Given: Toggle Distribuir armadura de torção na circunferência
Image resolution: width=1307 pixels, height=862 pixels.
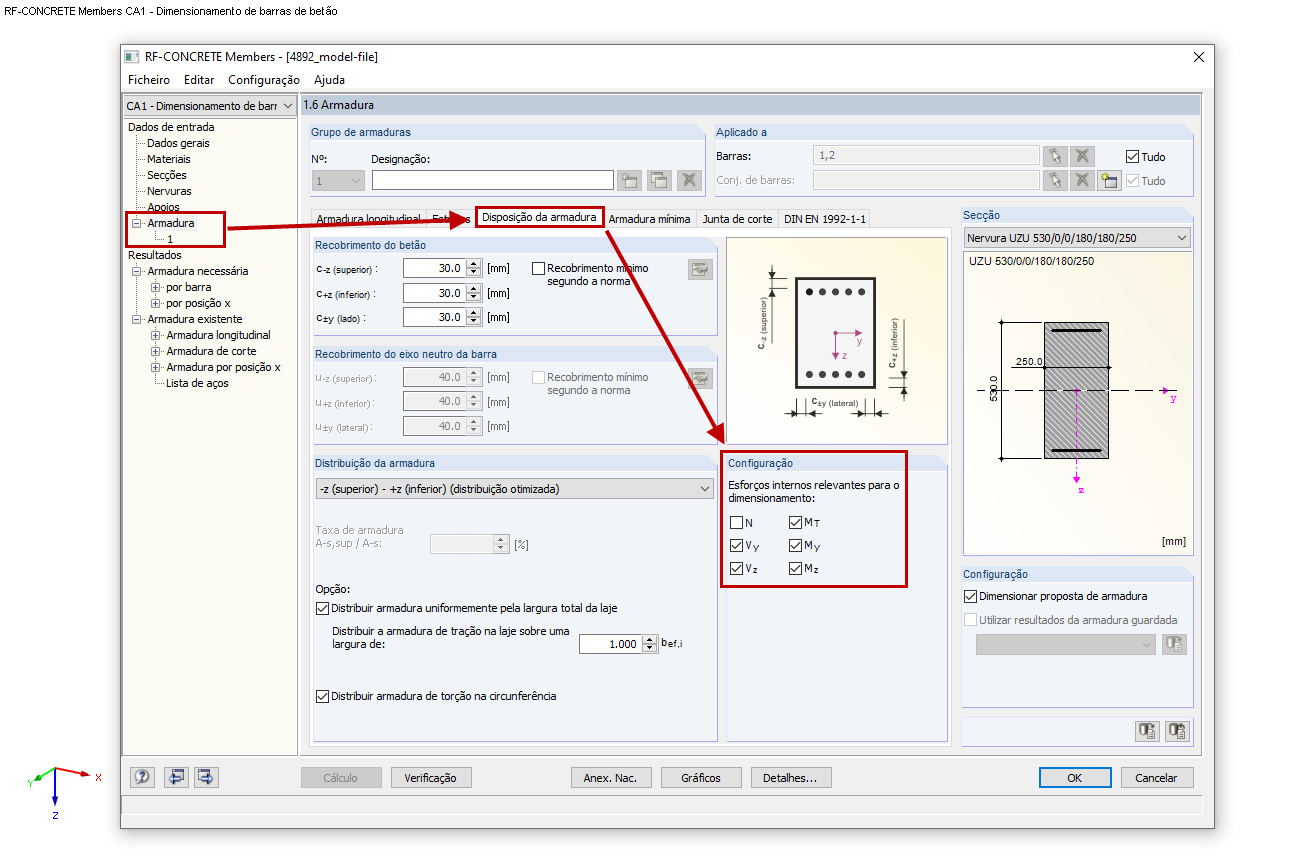Looking at the screenshot, I should pos(322,696).
